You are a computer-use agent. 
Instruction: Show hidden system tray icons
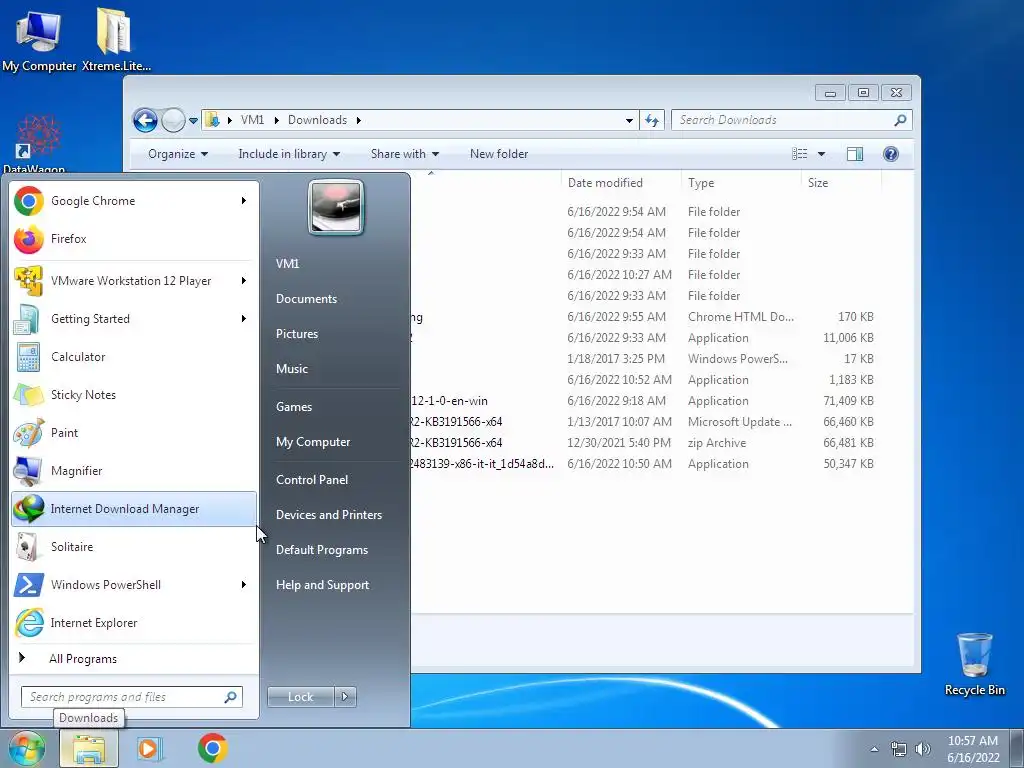pos(874,749)
